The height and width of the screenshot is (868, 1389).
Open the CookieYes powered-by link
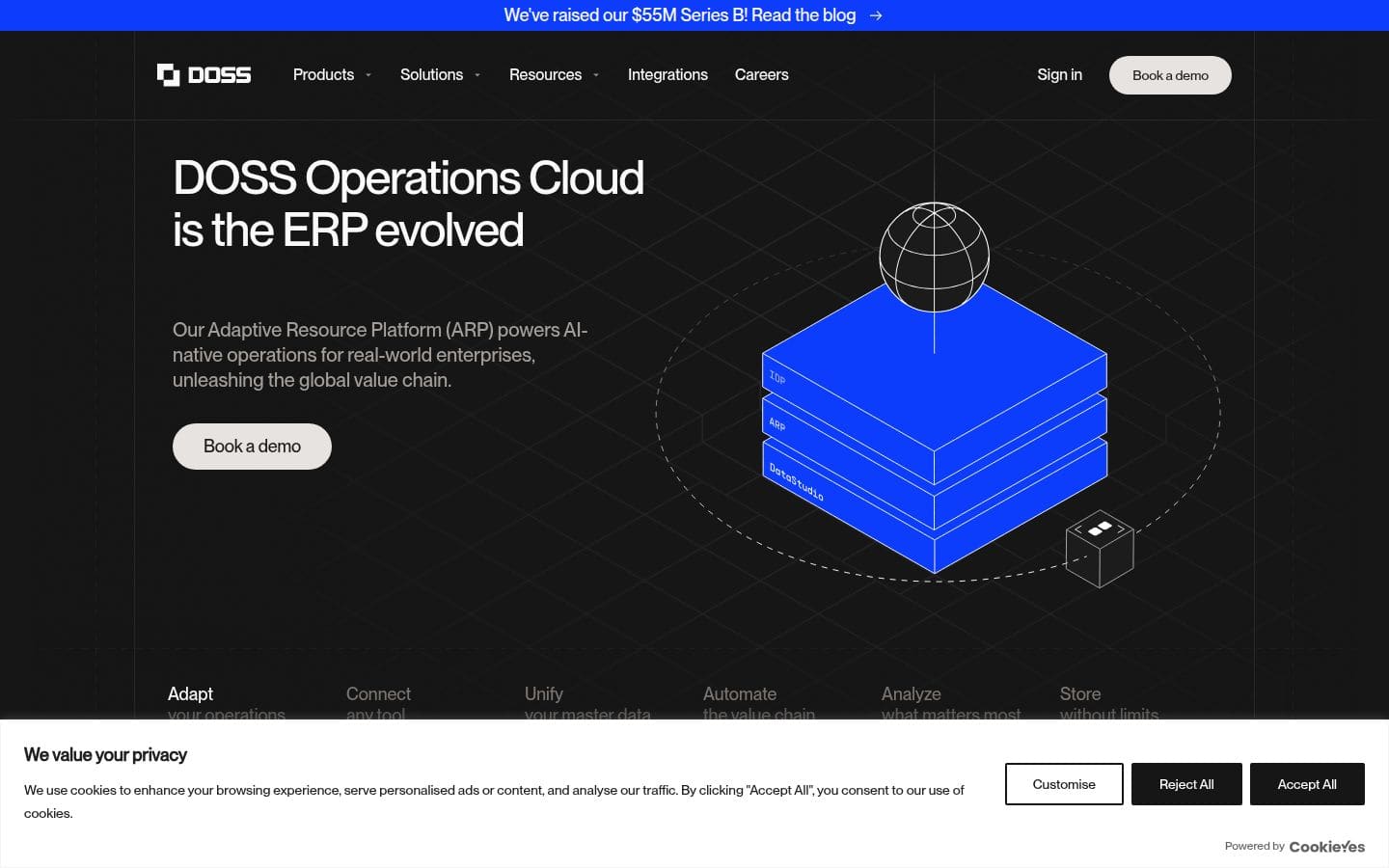(1326, 847)
